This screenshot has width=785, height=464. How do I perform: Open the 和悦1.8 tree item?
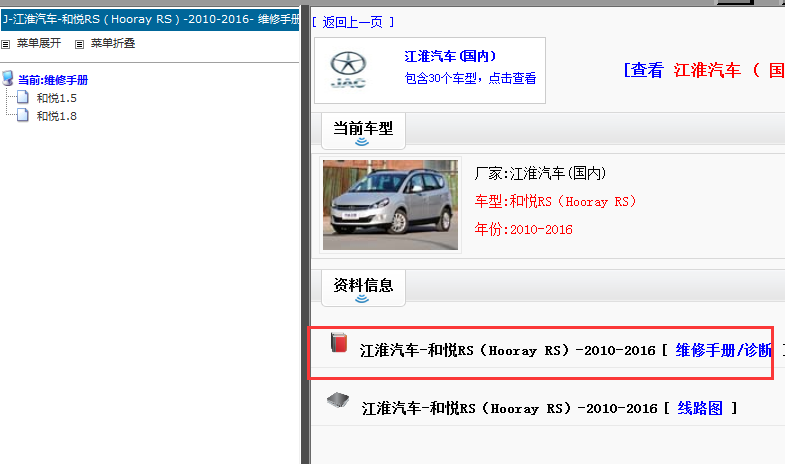[57, 116]
